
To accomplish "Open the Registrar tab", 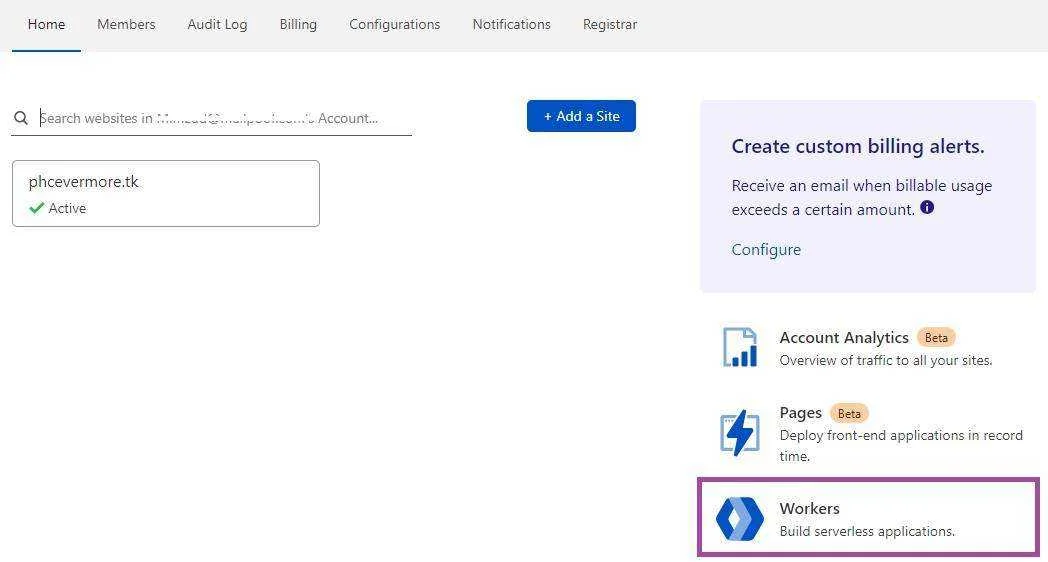I will click(x=610, y=25).
